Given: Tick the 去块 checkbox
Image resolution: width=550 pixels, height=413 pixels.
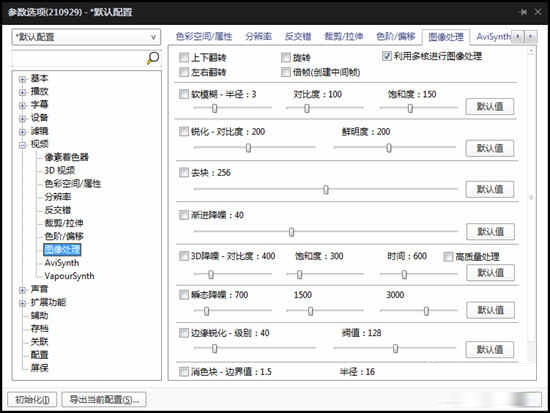Looking at the screenshot, I should 184,172.
